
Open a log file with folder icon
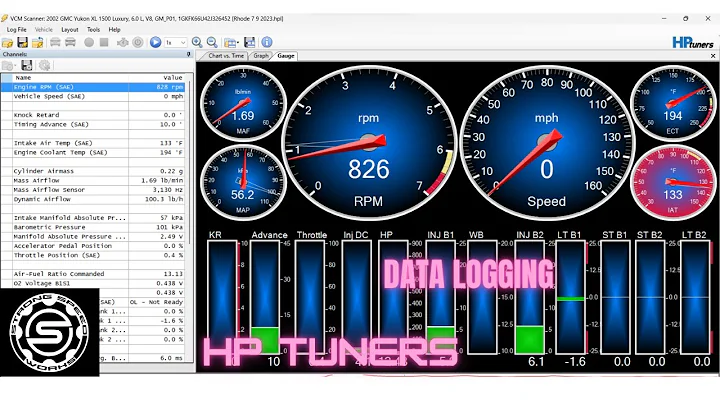(7, 43)
